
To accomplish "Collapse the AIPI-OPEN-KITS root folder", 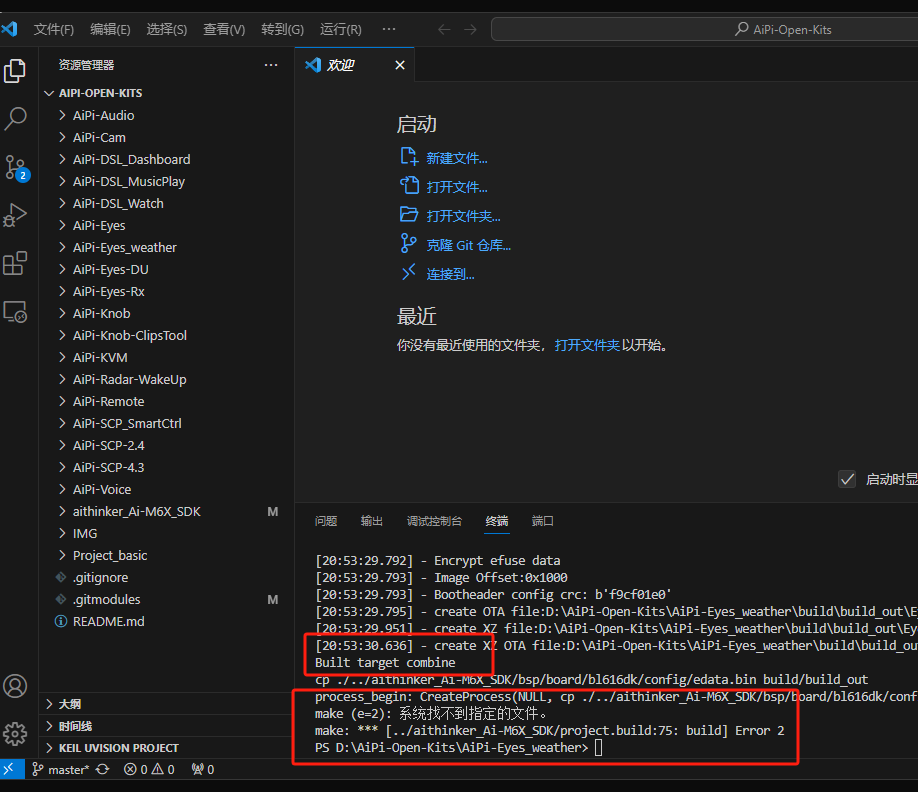I will tap(49, 93).
